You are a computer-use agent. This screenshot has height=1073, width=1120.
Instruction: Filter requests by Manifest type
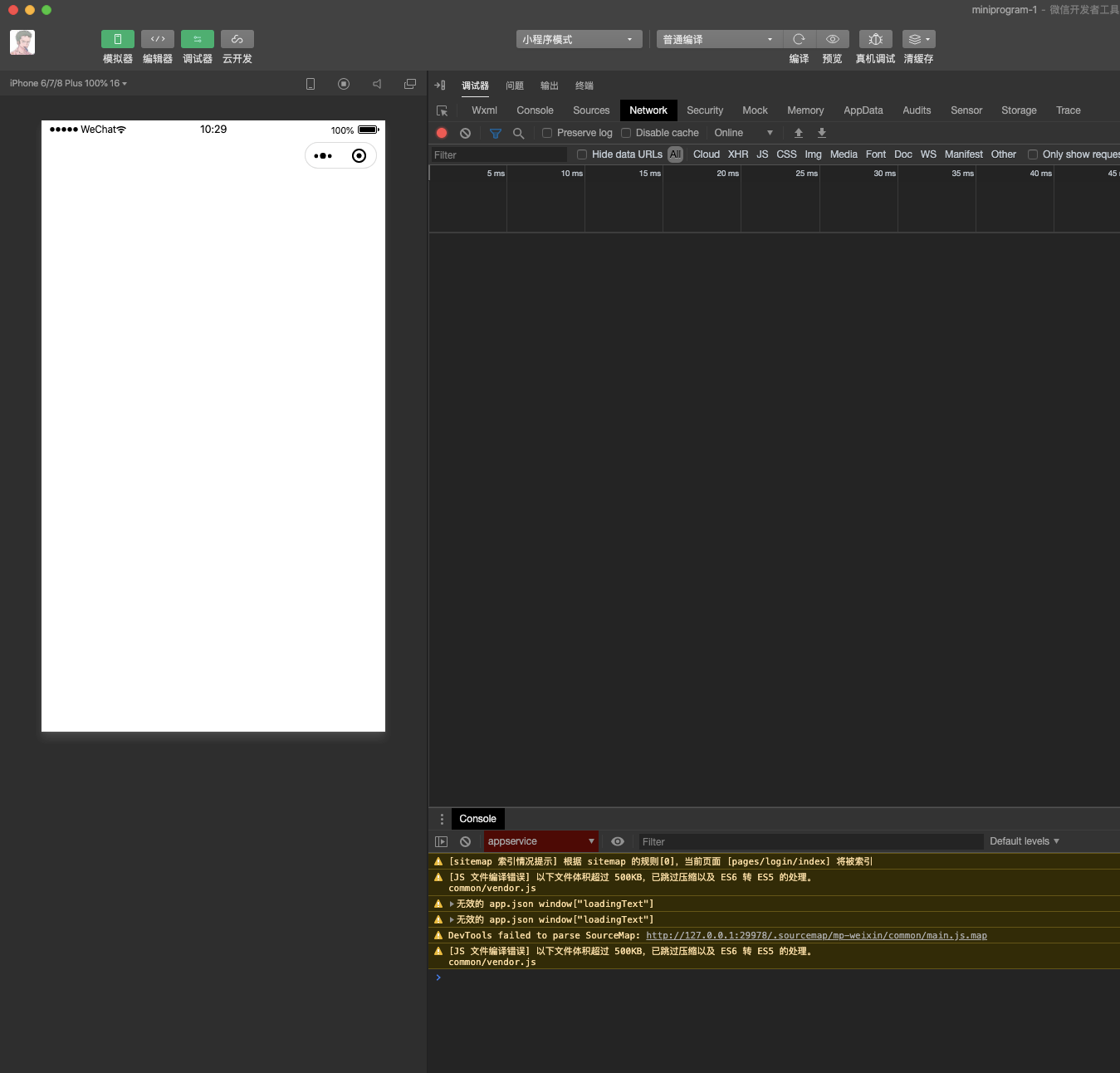pos(964,154)
